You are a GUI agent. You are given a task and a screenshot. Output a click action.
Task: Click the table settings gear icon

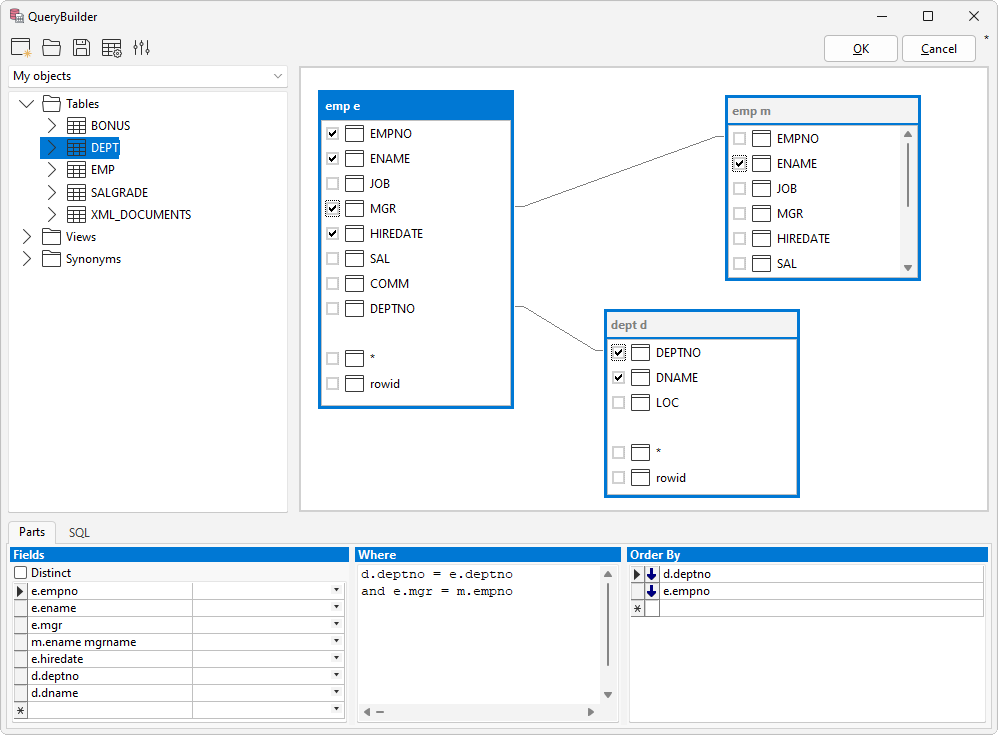coord(111,48)
